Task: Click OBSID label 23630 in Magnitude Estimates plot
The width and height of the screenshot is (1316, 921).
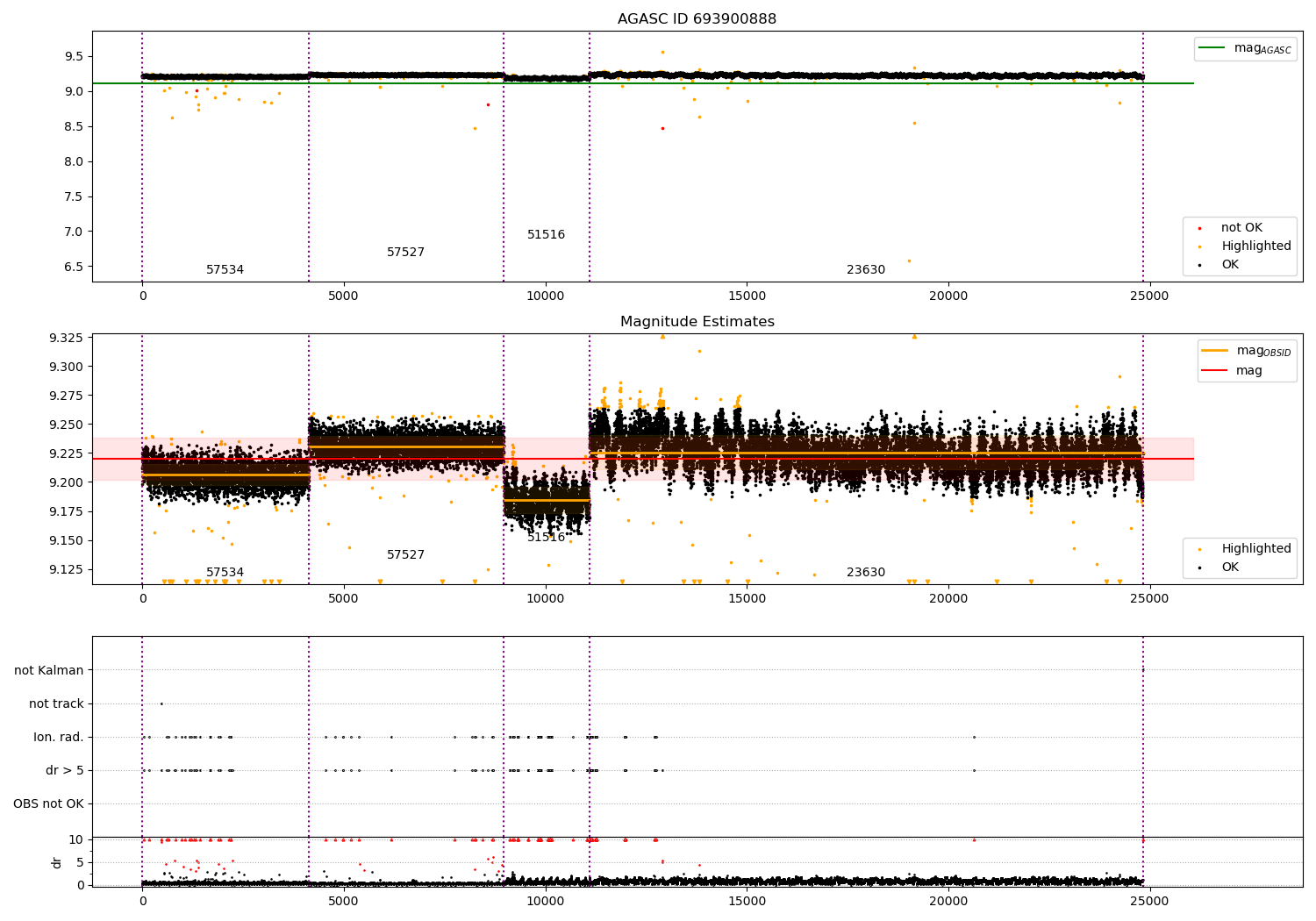Action: click(866, 573)
